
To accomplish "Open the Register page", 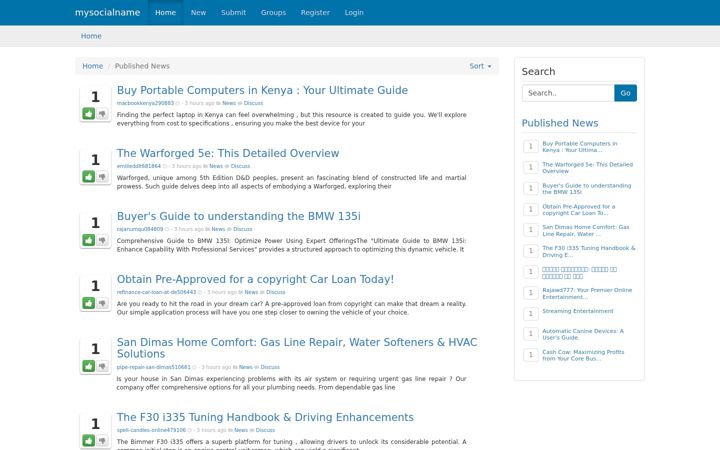I will pos(315,12).
